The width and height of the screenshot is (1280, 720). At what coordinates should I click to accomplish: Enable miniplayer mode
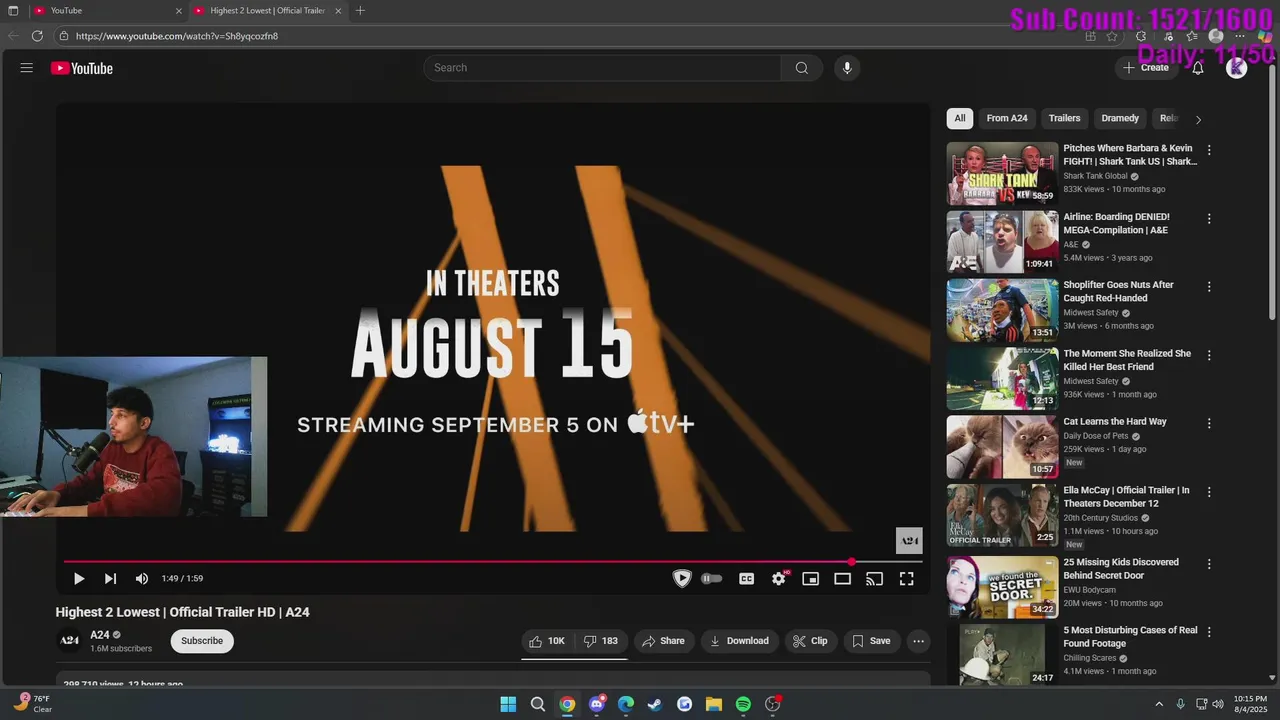click(x=811, y=579)
